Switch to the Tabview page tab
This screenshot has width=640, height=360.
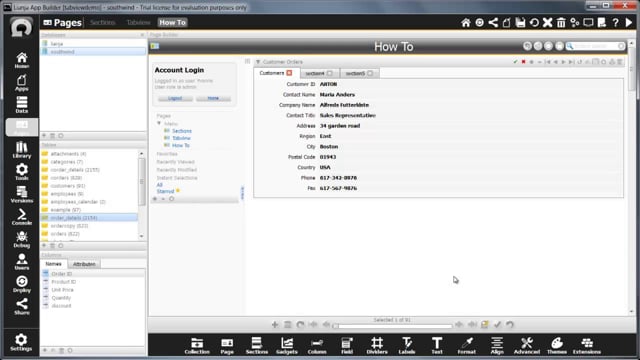coord(138,23)
